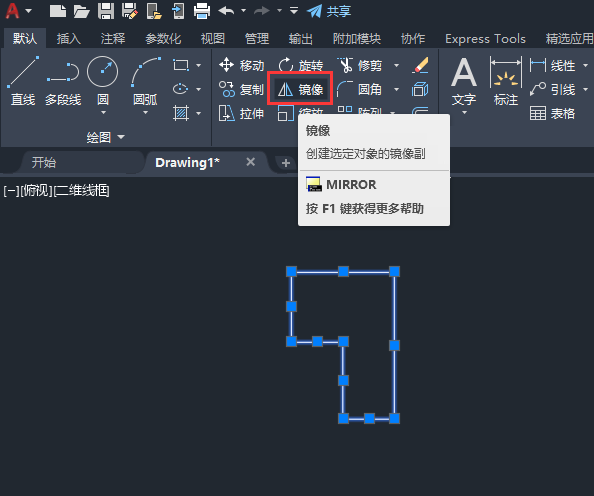Open the 圆角 fillet dropdown arrow
The image size is (594, 496).
tap(396, 89)
